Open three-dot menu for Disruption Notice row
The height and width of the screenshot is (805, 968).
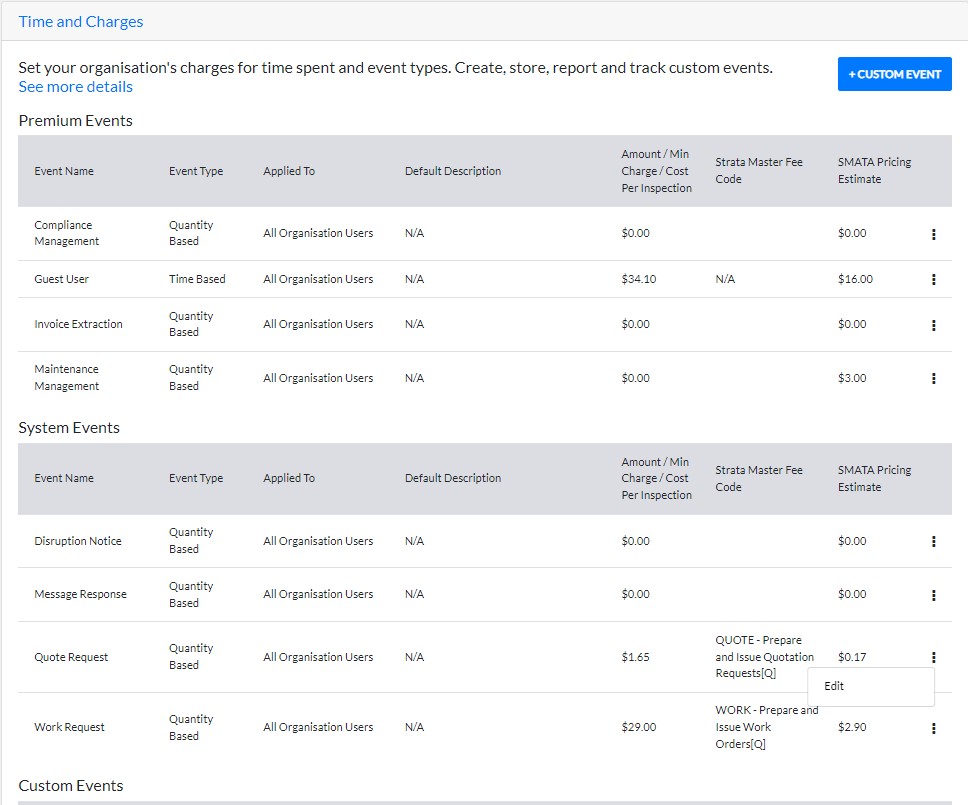933,541
